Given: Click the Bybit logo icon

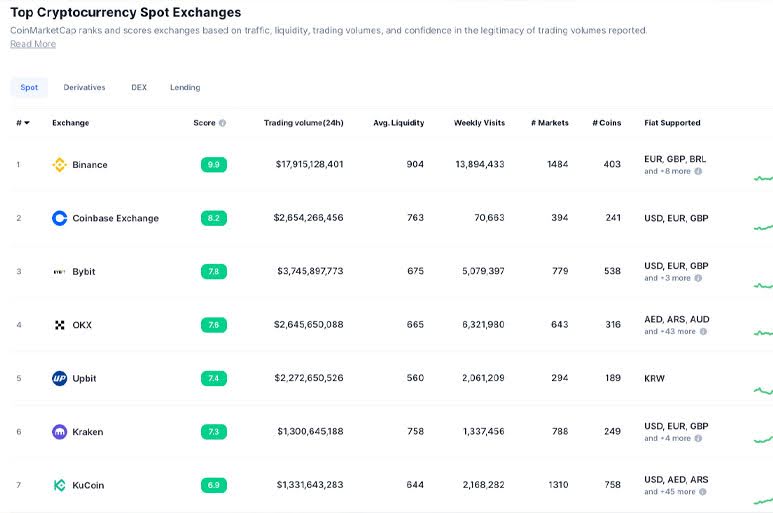Looking at the screenshot, I should tap(59, 272).
